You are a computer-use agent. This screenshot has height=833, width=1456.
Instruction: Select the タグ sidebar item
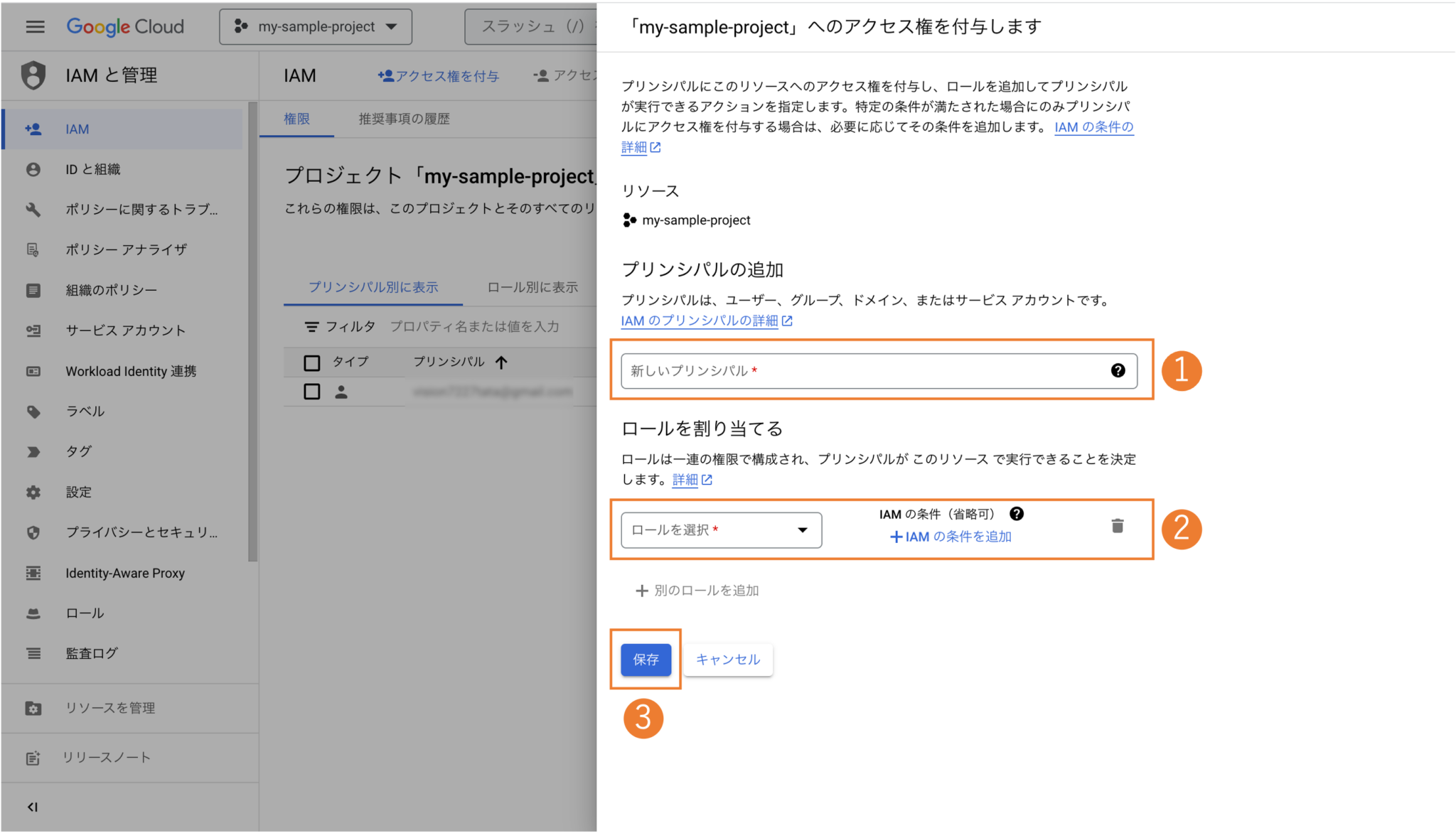78,451
